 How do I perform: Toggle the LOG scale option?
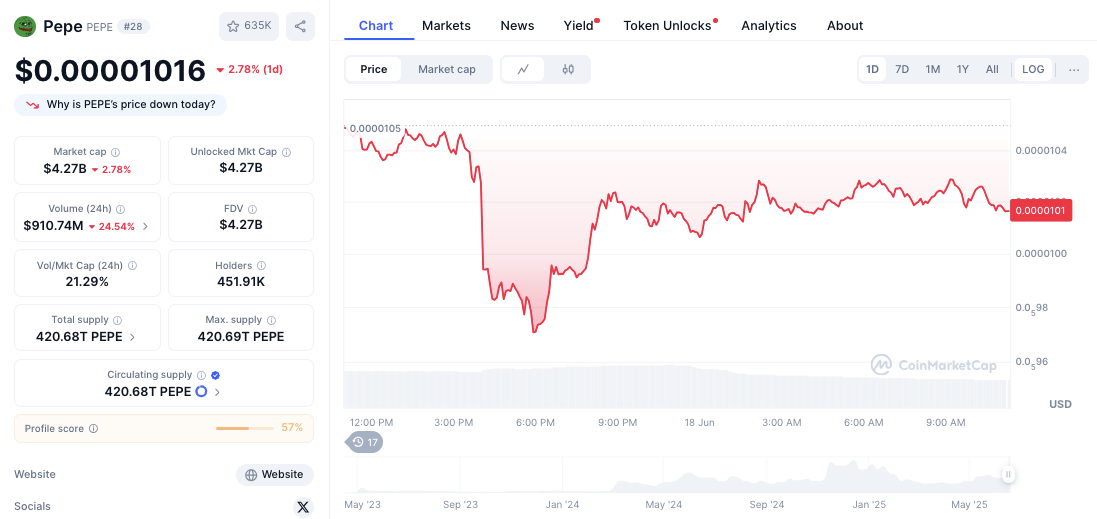pyautogui.click(x=1033, y=69)
